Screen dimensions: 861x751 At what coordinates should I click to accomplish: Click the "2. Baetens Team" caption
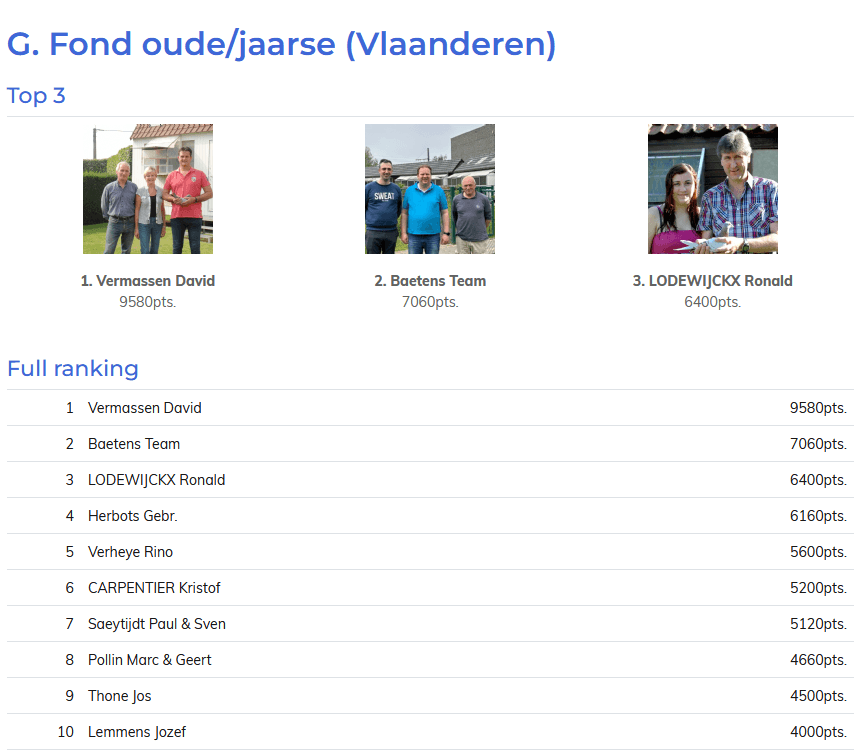point(430,281)
